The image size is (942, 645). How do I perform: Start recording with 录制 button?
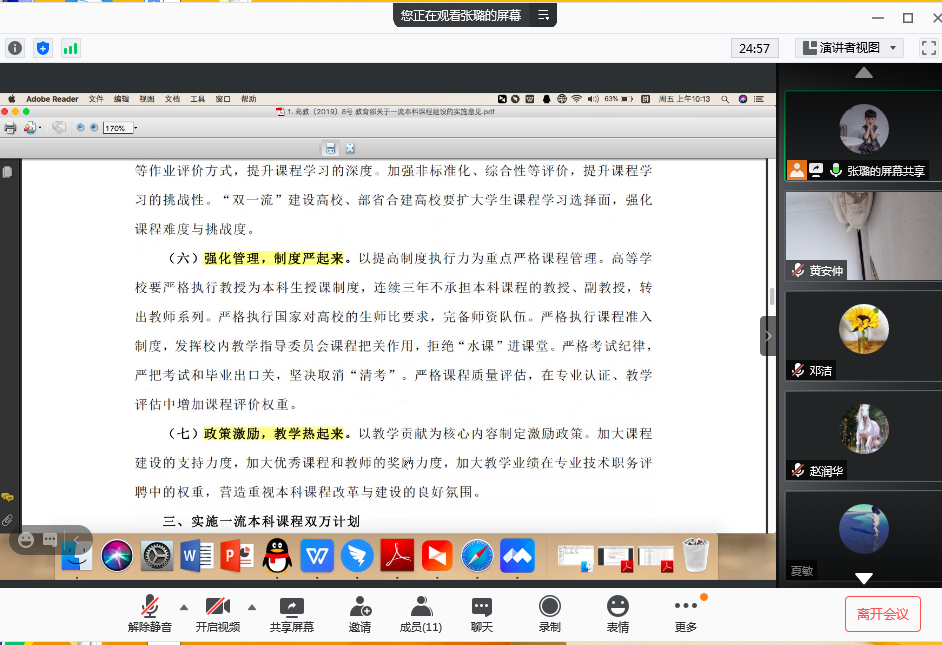point(549,613)
